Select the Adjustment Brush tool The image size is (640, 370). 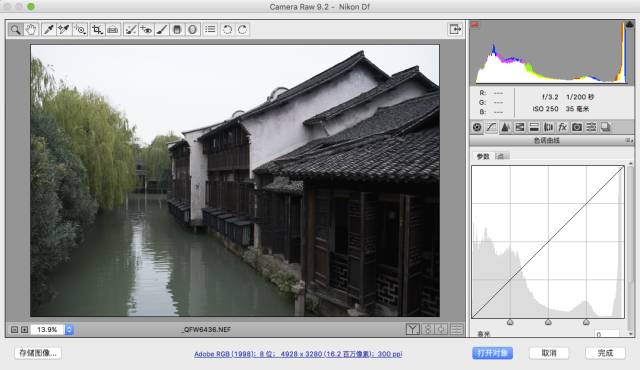[162, 29]
